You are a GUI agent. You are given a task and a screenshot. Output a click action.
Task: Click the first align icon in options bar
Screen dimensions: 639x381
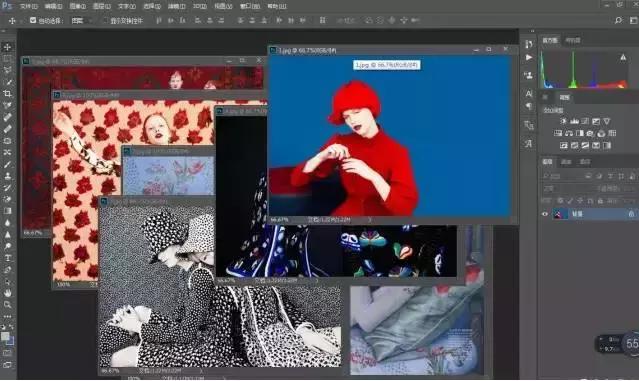click(x=159, y=20)
